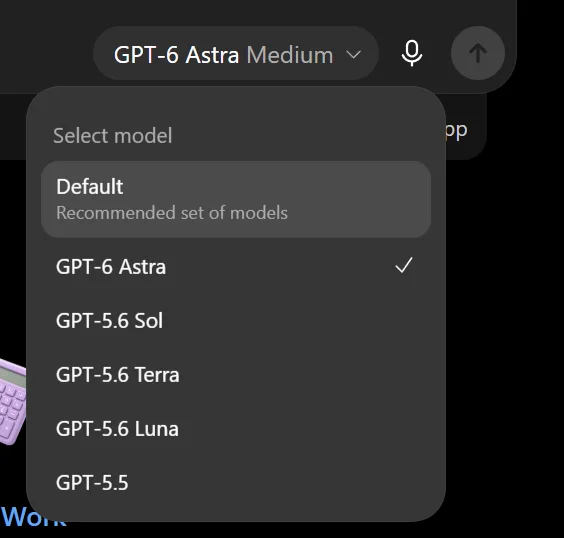Click the Medium effort label in selector
The height and width of the screenshot is (538, 564).
click(x=290, y=55)
